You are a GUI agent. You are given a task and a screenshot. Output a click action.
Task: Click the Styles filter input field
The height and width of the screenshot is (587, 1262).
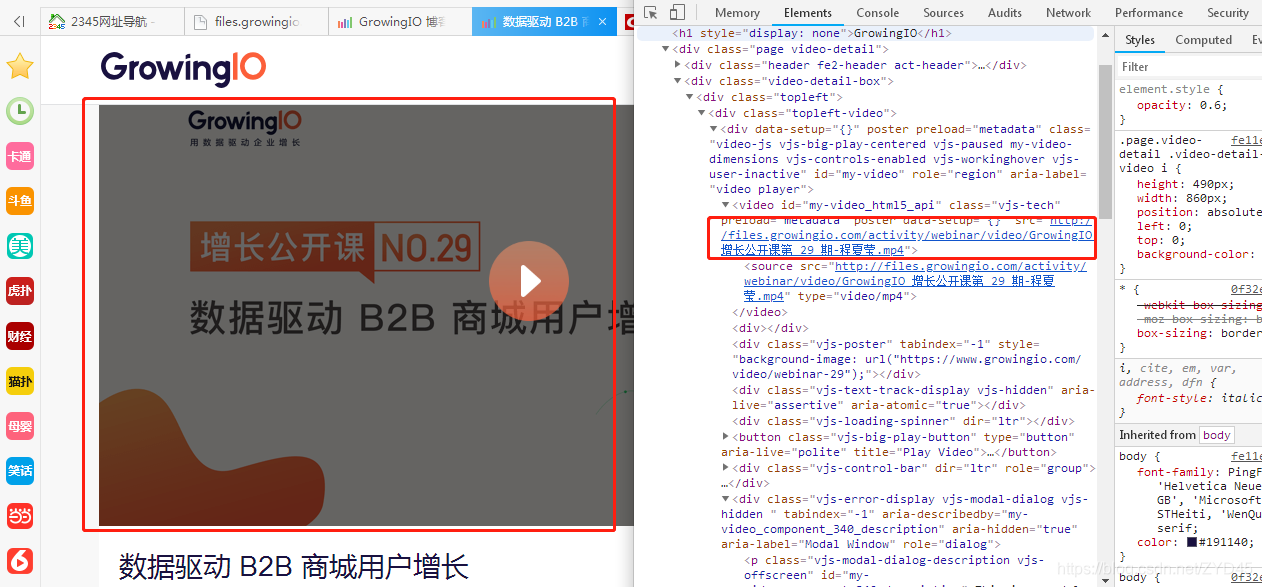pyautogui.click(x=1189, y=67)
